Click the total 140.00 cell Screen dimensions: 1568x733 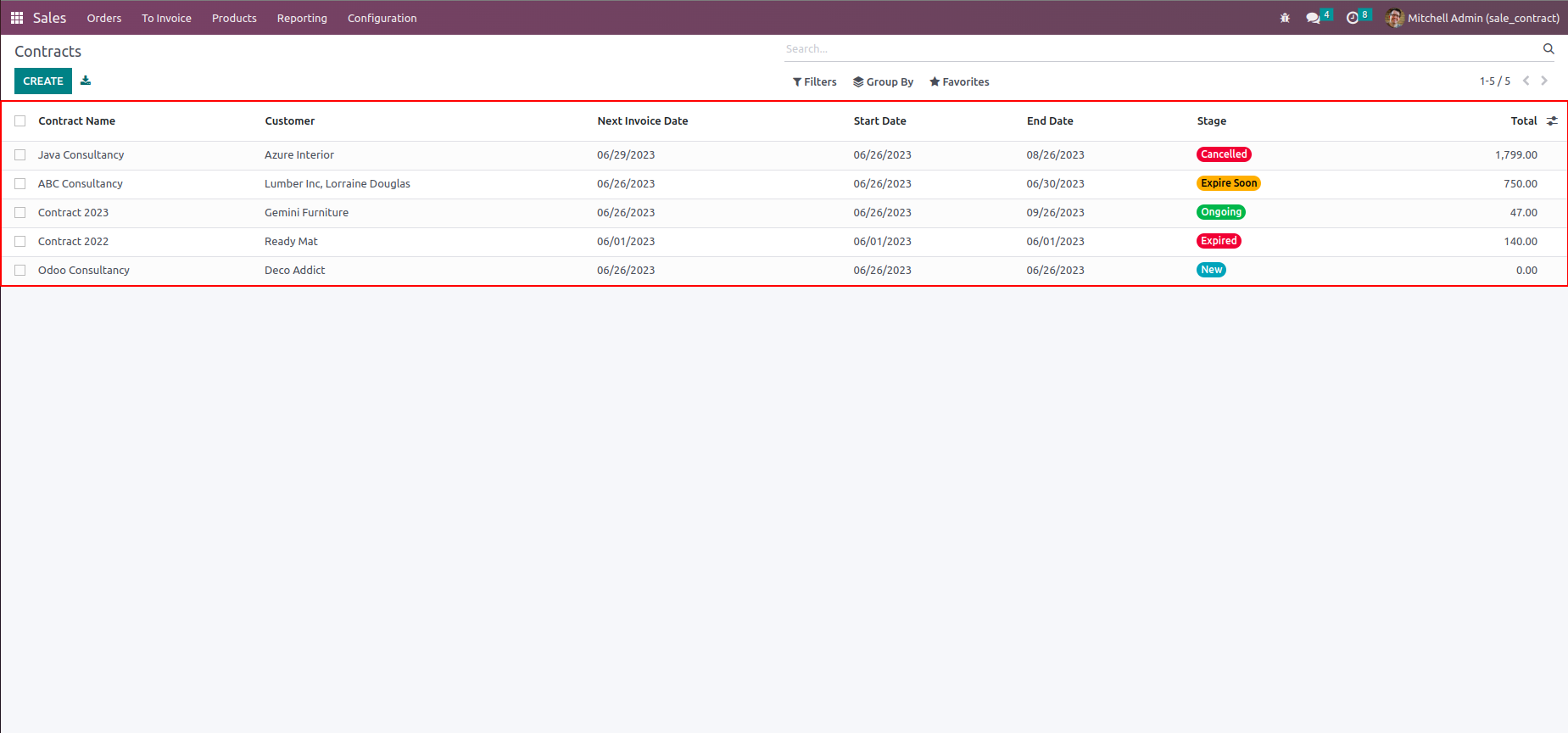[x=1521, y=242]
